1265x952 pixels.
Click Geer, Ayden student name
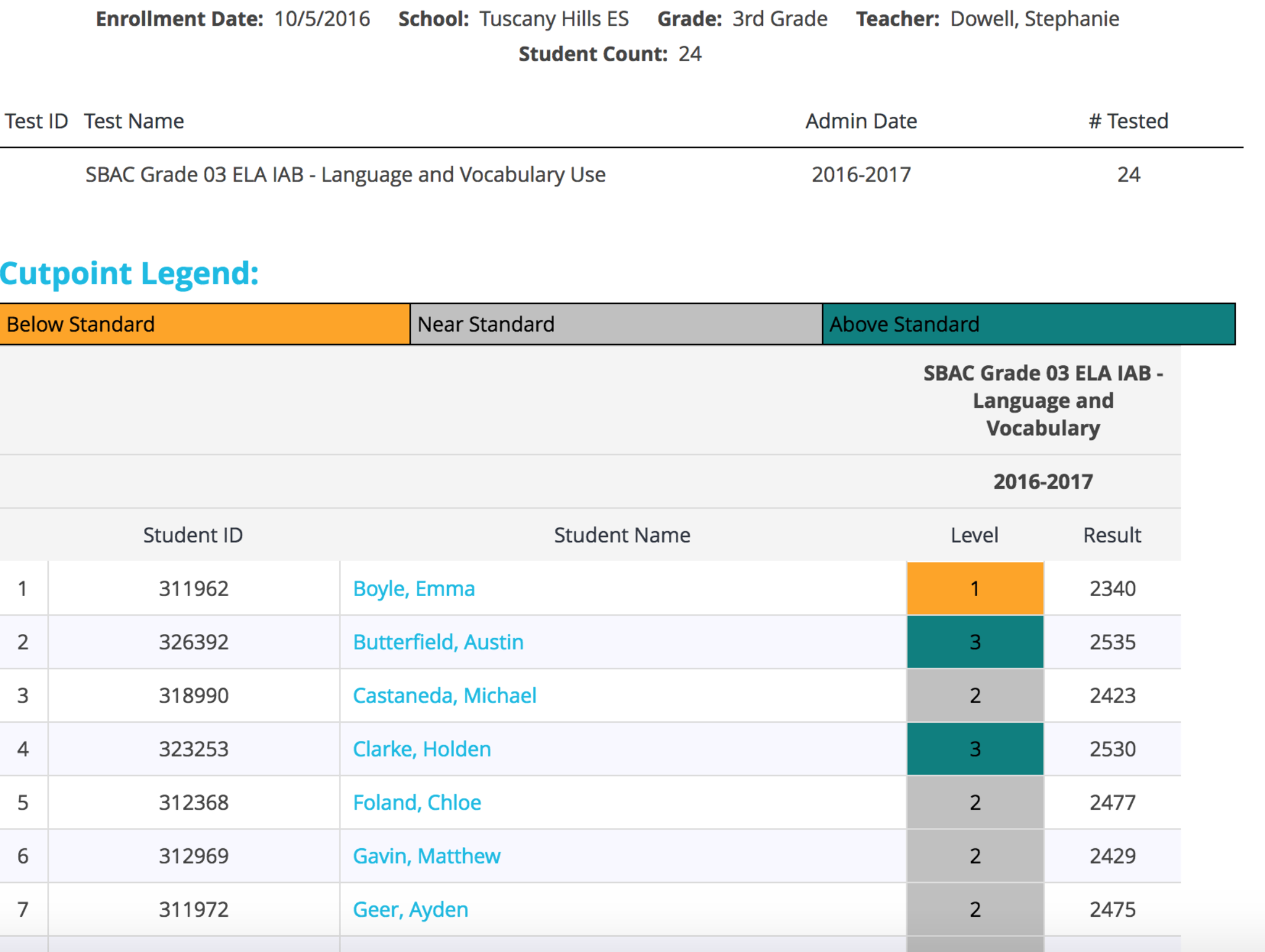410,909
